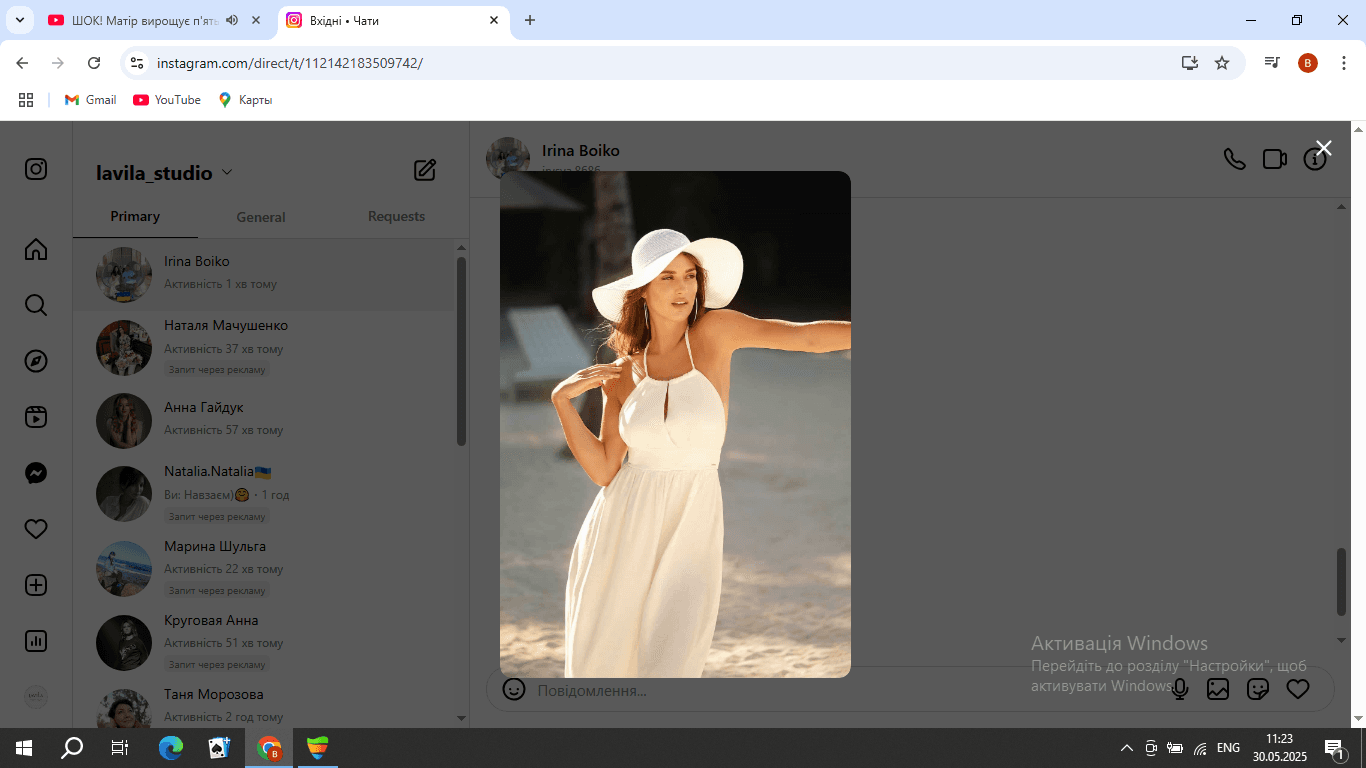
Task: Select the Вхідні • Чати browser tab
Action: (393, 20)
